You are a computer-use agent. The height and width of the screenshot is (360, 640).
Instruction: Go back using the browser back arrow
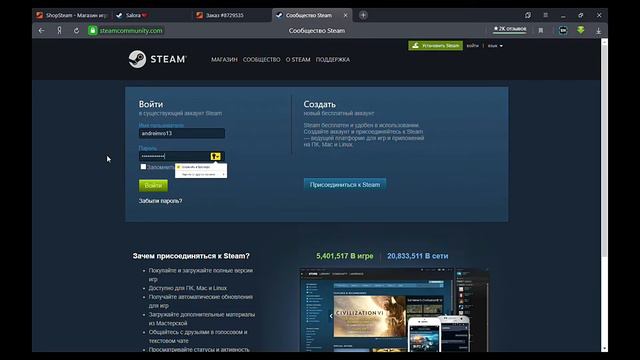tap(41, 31)
